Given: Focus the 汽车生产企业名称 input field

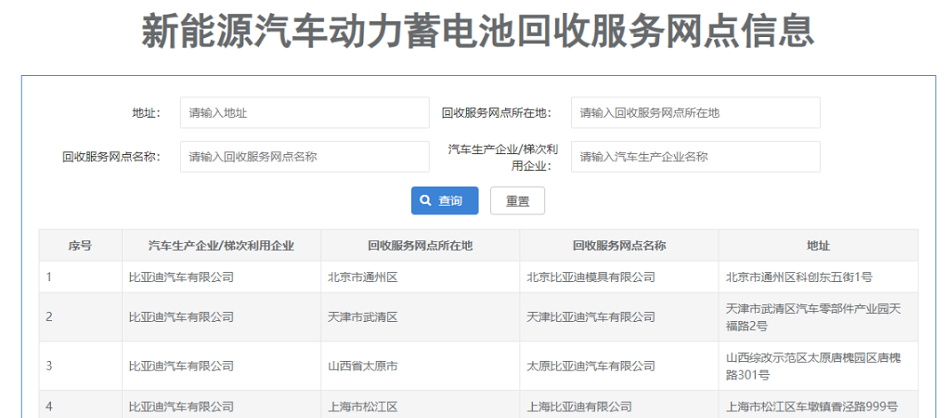Looking at the screenshot, I should click(696, 156).
